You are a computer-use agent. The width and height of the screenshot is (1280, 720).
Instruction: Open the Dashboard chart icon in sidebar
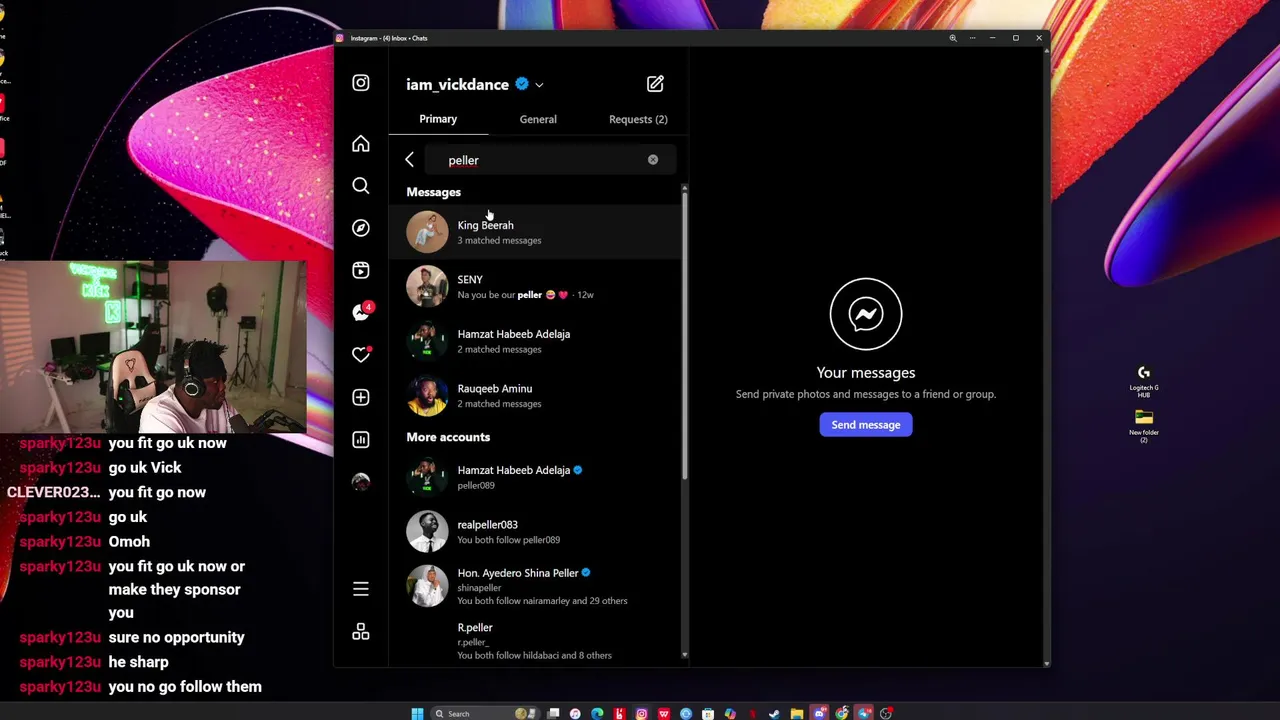[x=361, y=440]
